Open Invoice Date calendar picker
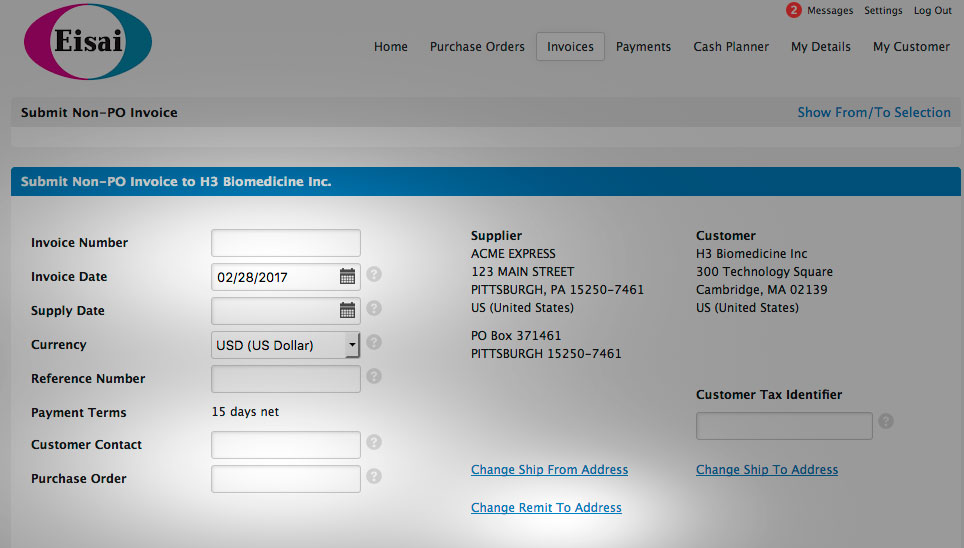 coord(347,277)
